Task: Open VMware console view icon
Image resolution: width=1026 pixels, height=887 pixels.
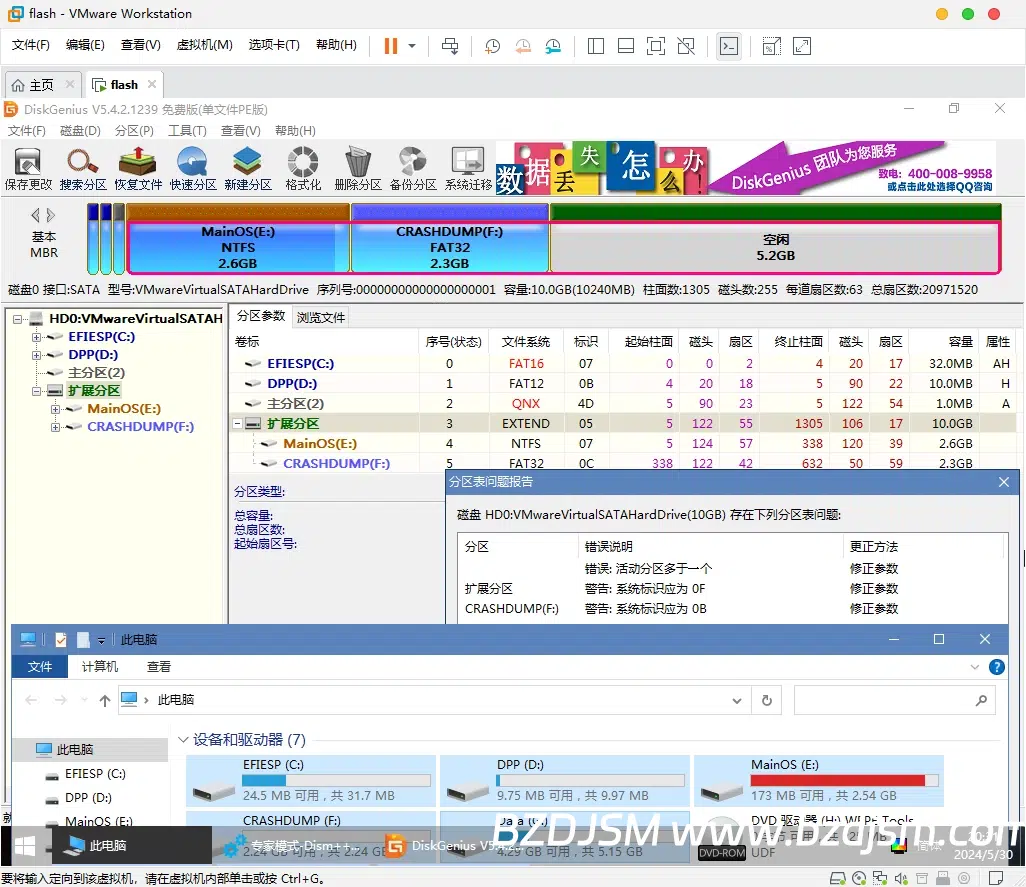Action: coord(729,46)
